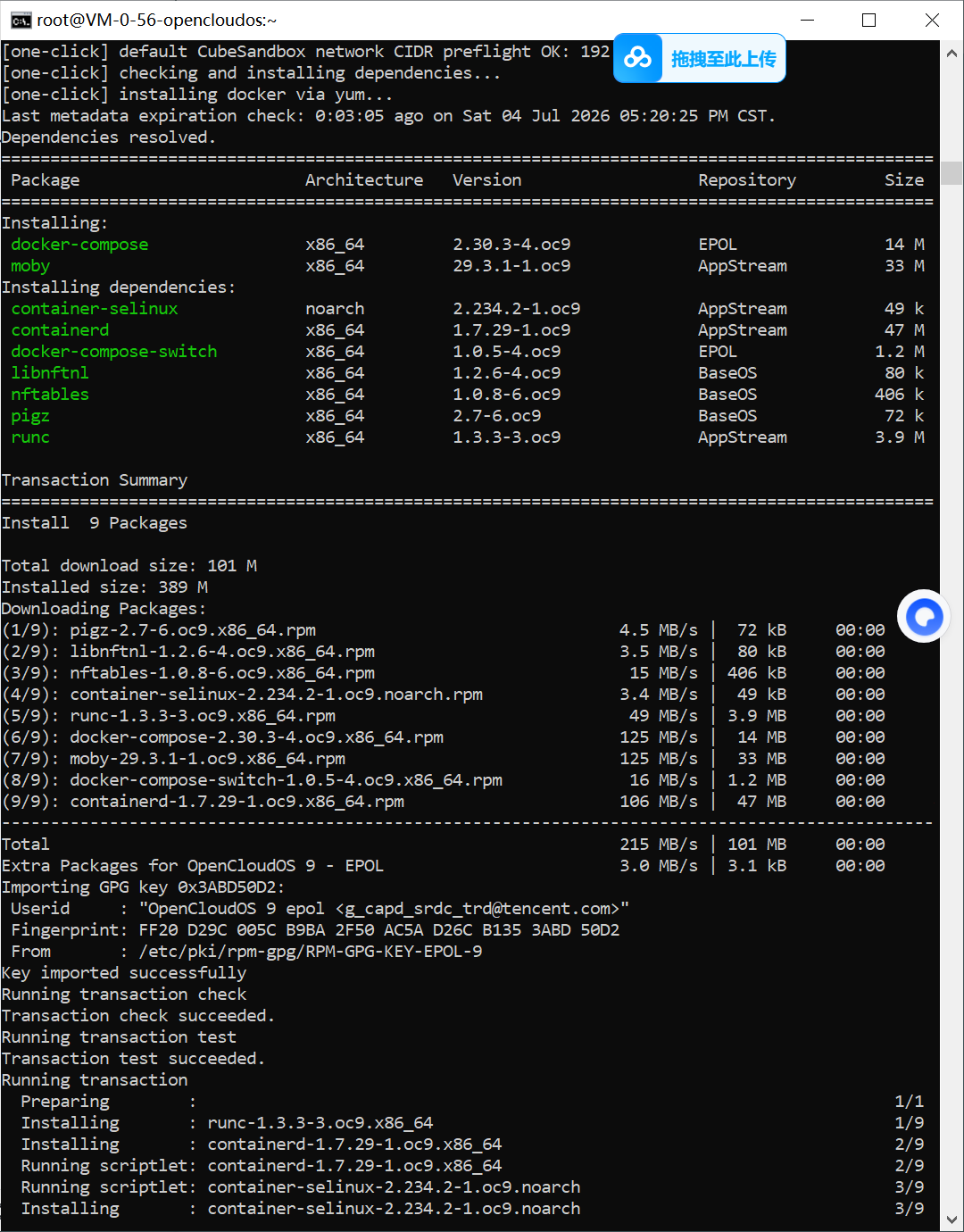Click the containerd package name in table

60,330
